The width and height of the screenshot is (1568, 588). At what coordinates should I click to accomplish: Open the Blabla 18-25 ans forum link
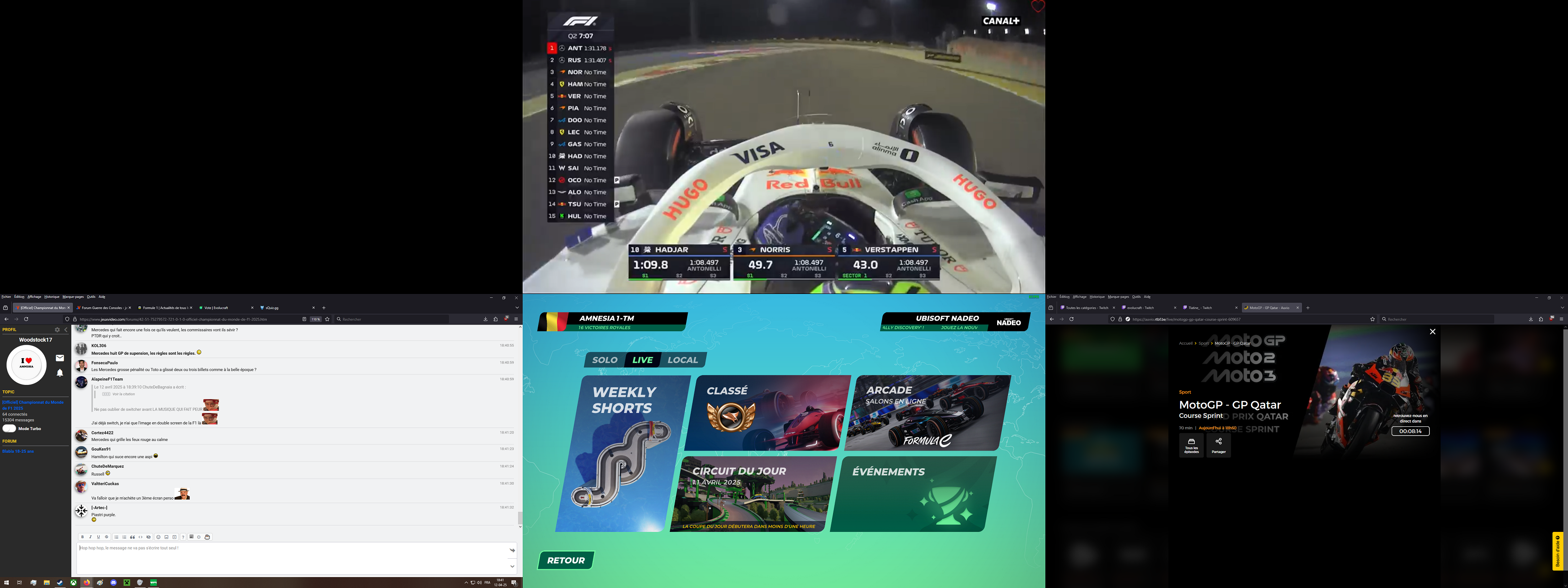coord(18,451)
